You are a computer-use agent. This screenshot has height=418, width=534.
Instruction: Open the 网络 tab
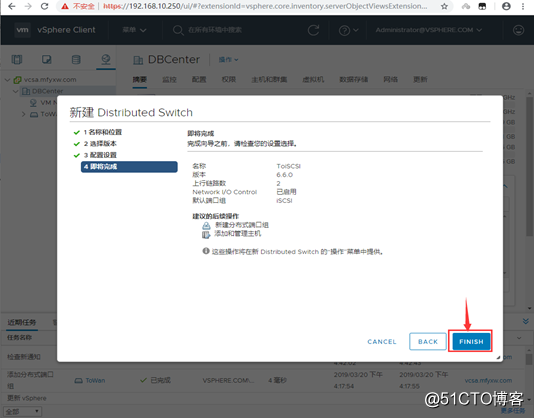(x=391, y=80)
